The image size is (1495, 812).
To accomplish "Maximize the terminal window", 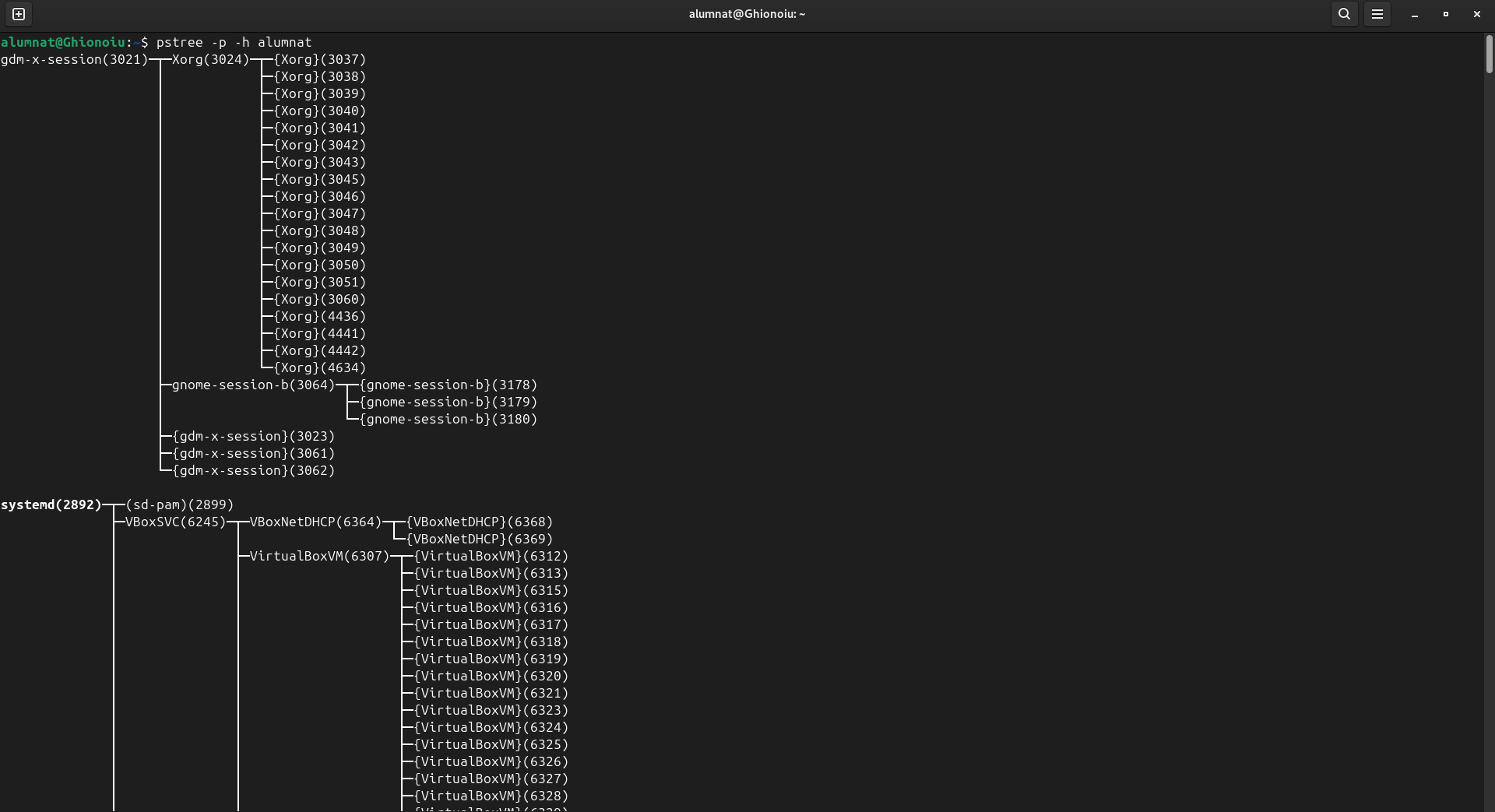I will coord(1445,14).
